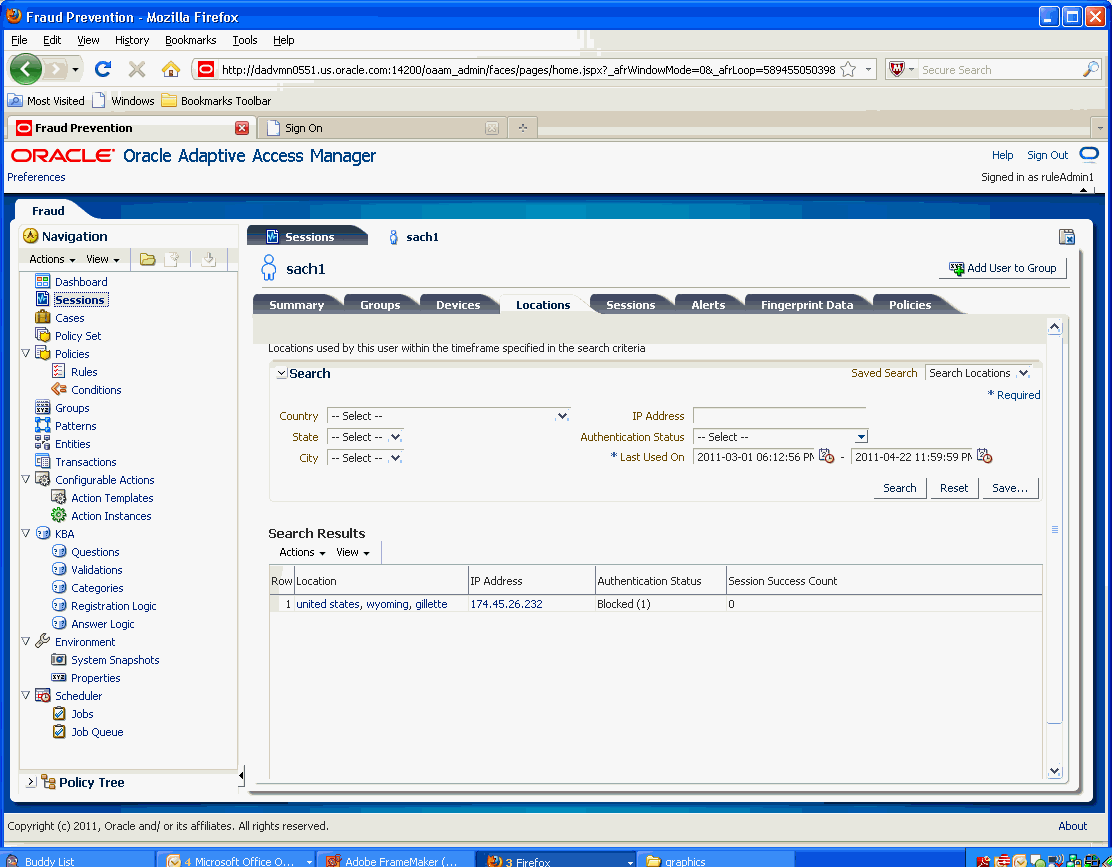Click the bookmark star in the address bar
This screenshot has width=1112, height=867.
coord(846,68)
